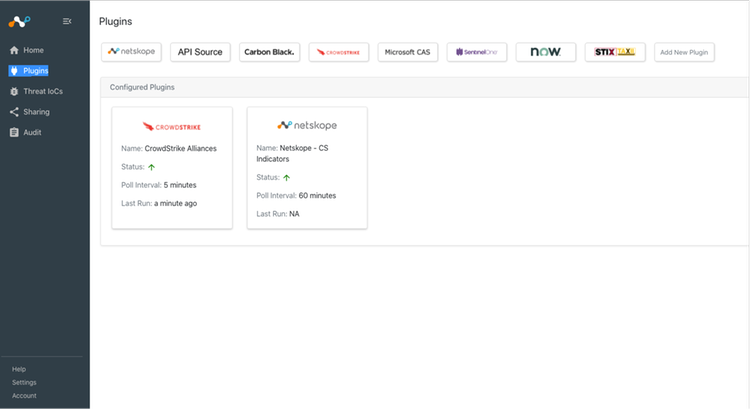
Task: Choose the Carbon Black plugin tile
Action: (269, 52)
